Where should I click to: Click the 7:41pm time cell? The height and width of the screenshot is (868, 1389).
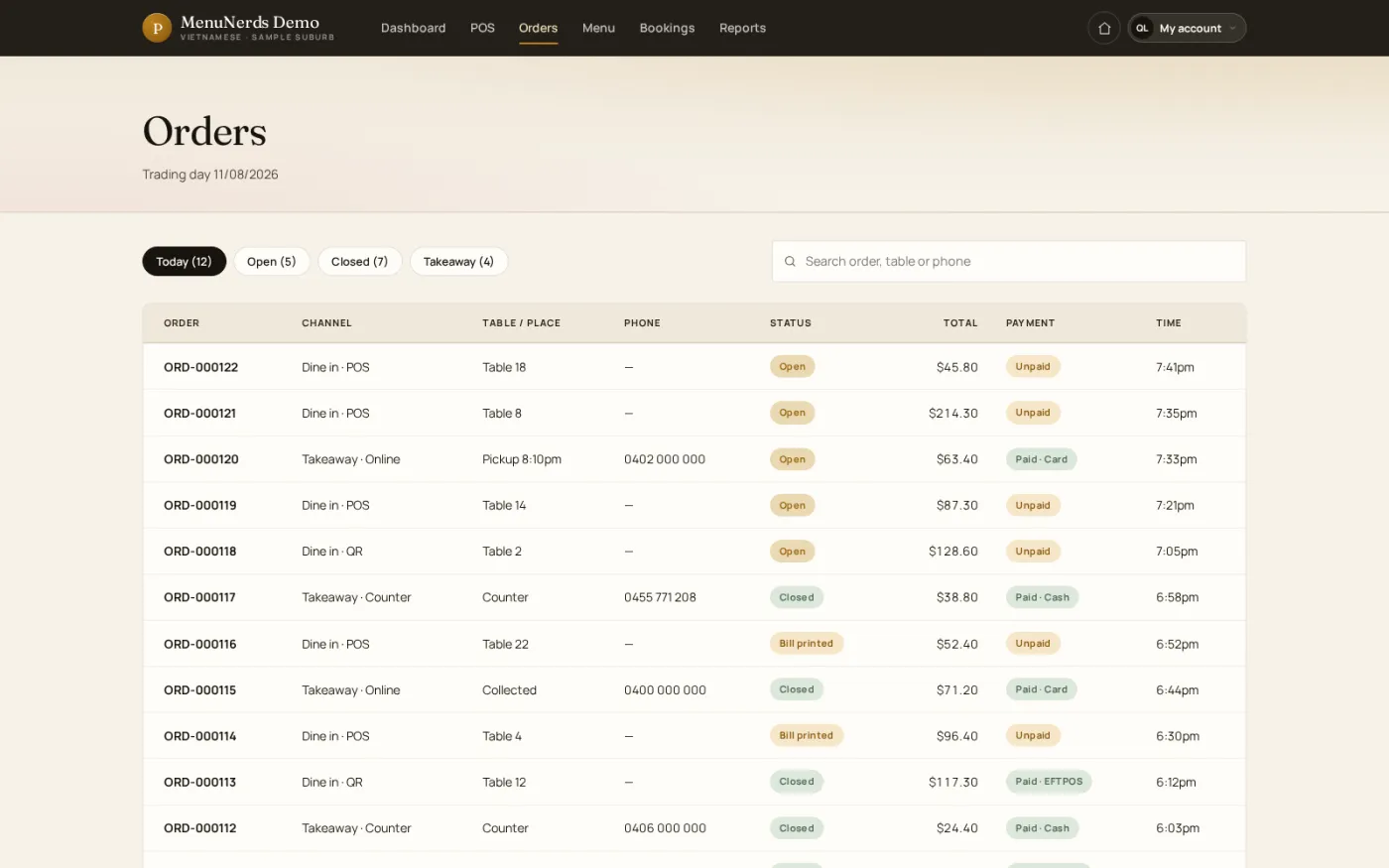click(x=1175, y=367)
